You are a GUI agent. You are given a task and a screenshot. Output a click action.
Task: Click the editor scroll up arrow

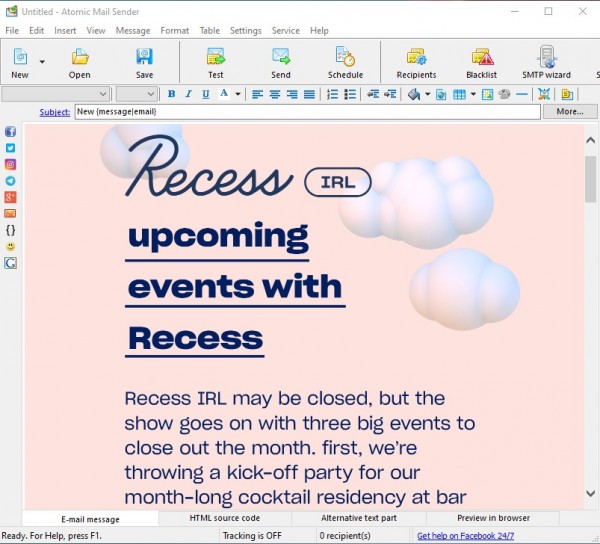pos(590,140)
